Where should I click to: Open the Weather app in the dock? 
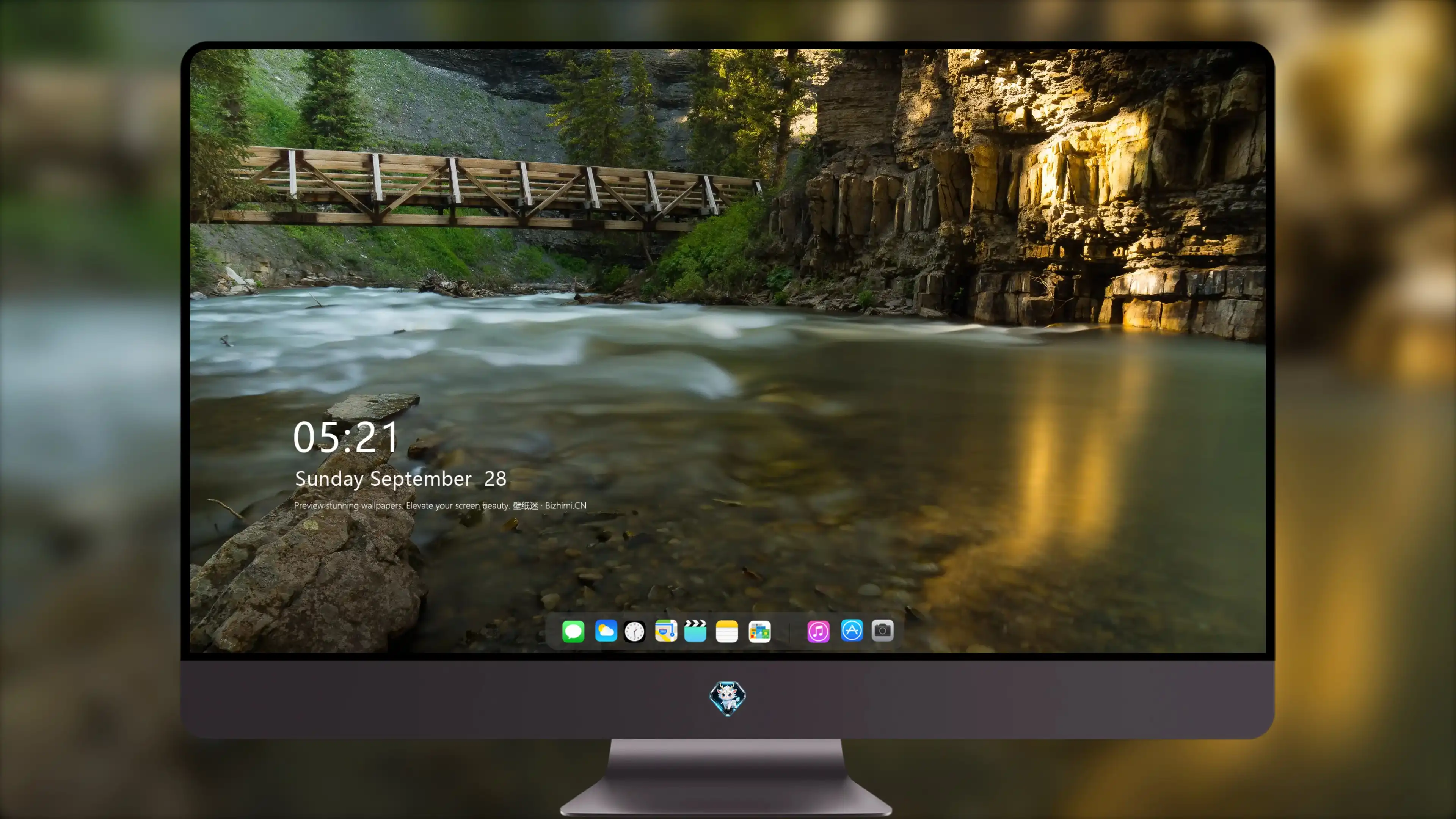pos(606,631)
